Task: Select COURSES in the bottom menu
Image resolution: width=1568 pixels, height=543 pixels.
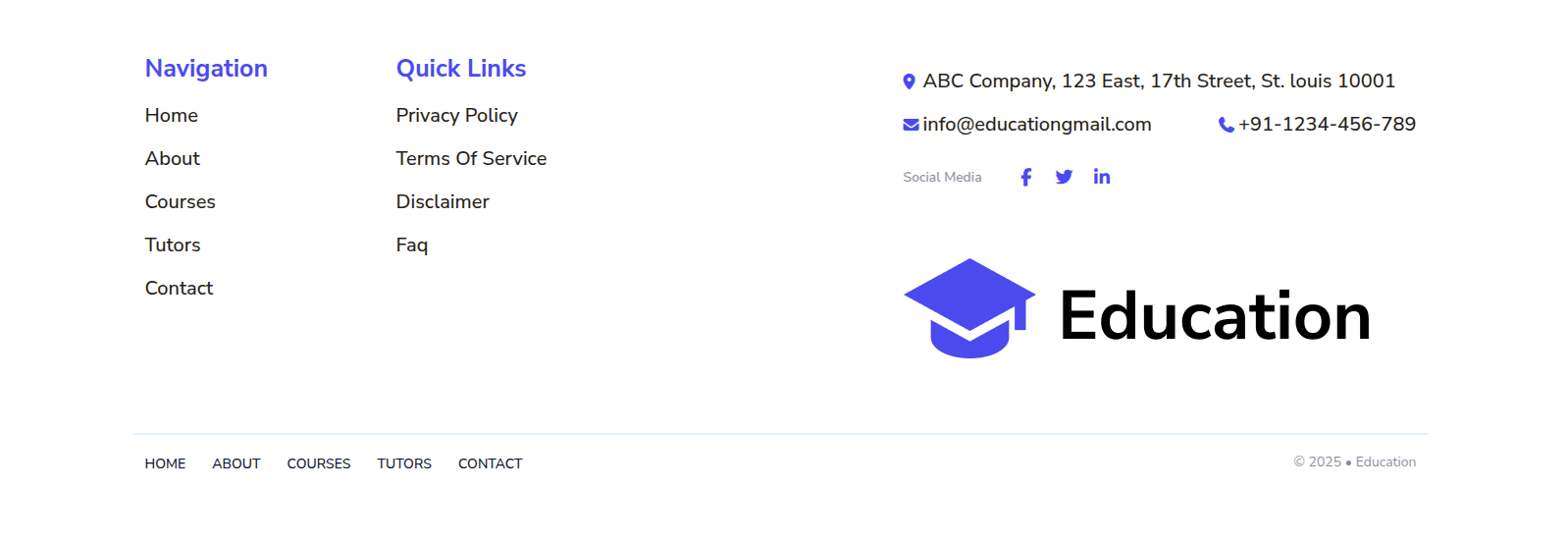Action: [319, 463]
